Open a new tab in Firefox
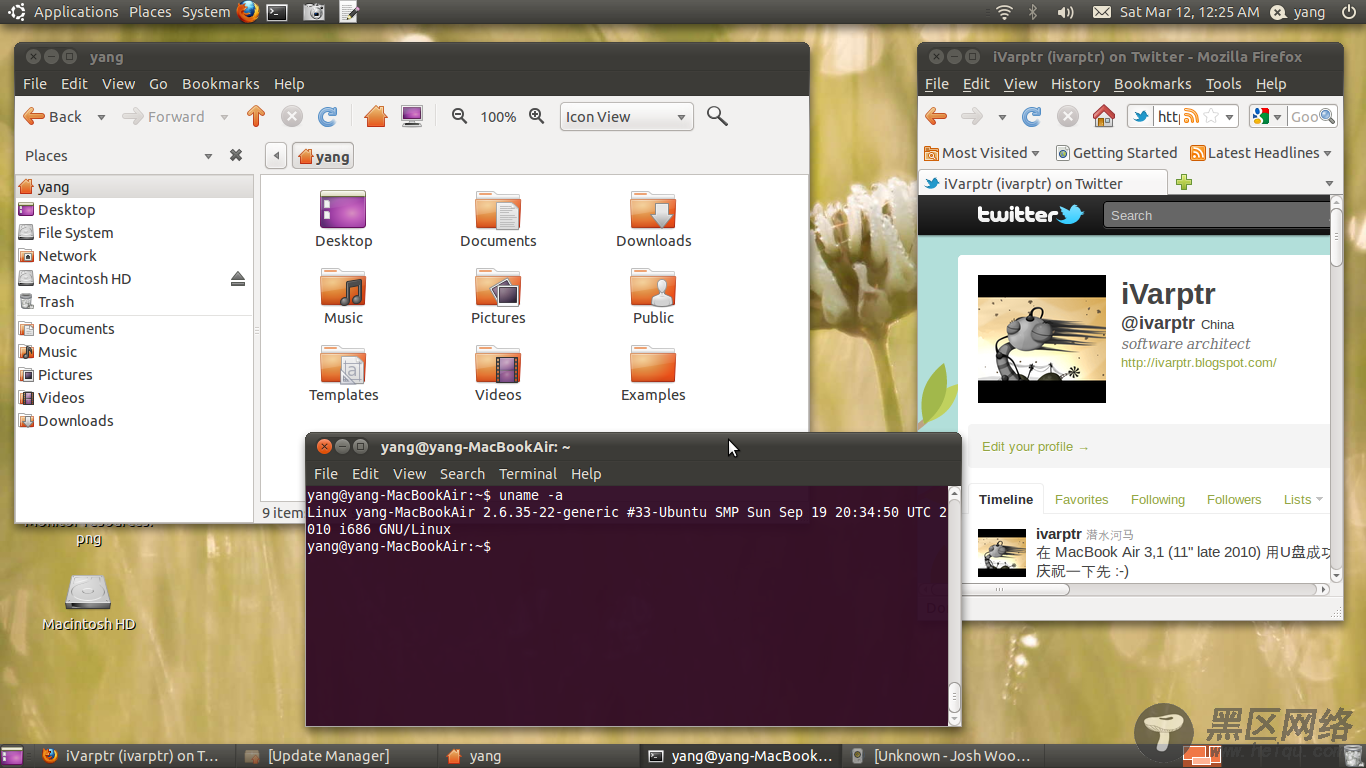 [x=1184, y=182]
